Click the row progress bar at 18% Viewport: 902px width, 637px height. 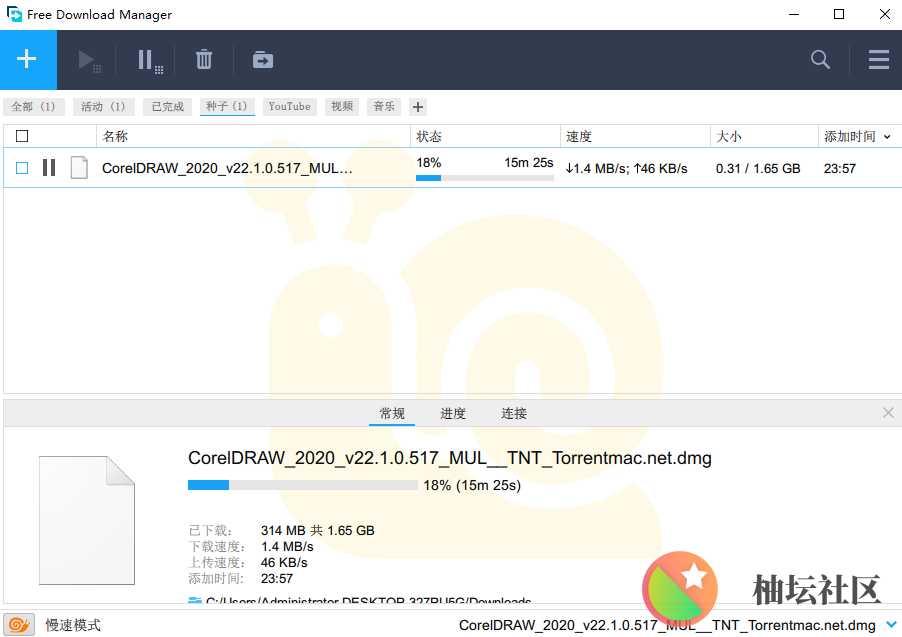(485, 178)
